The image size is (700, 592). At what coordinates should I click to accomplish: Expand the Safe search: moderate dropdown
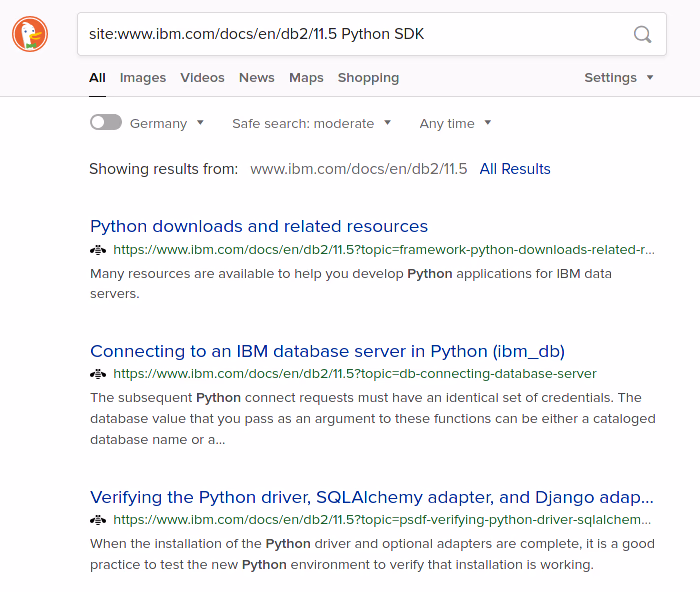(x=312, y=124)
